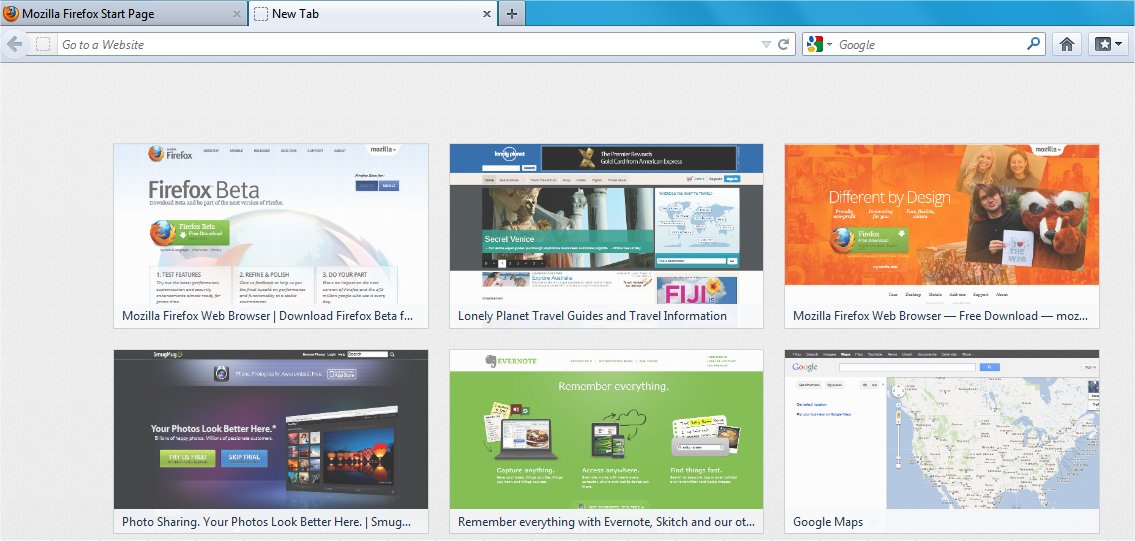Close the New Tab tab

coord(487,14)
